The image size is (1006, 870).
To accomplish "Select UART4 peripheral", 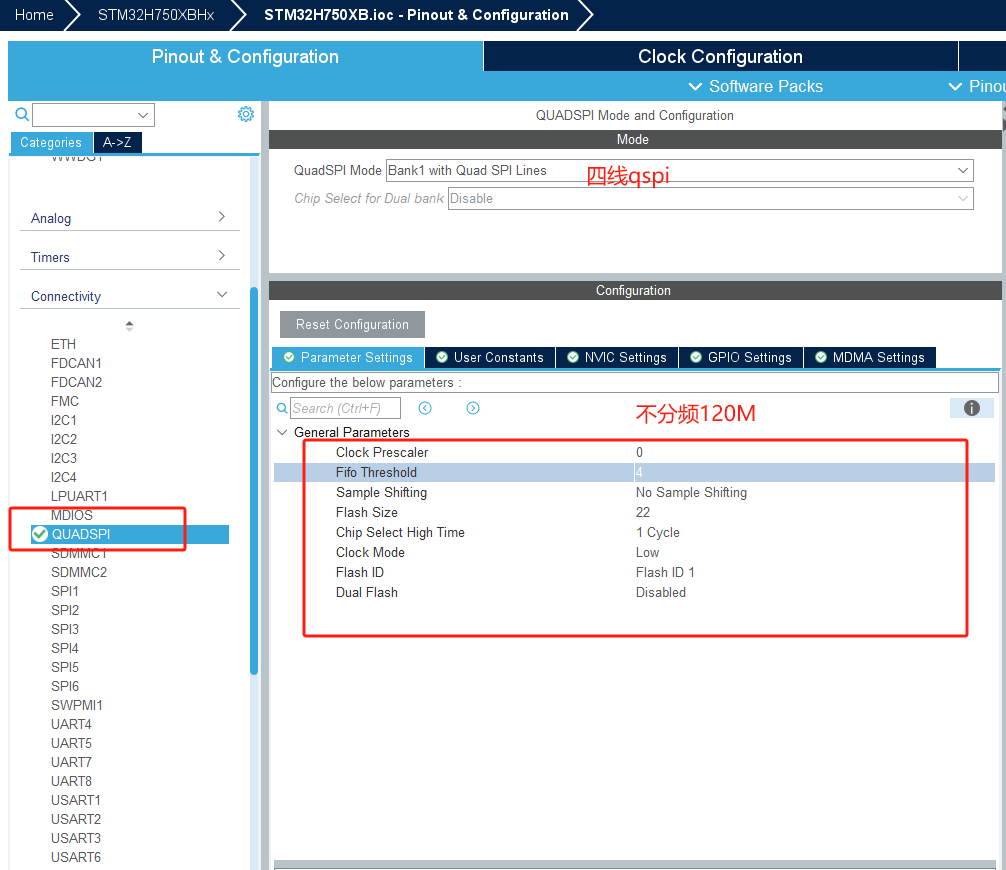I will pos(71,724).
